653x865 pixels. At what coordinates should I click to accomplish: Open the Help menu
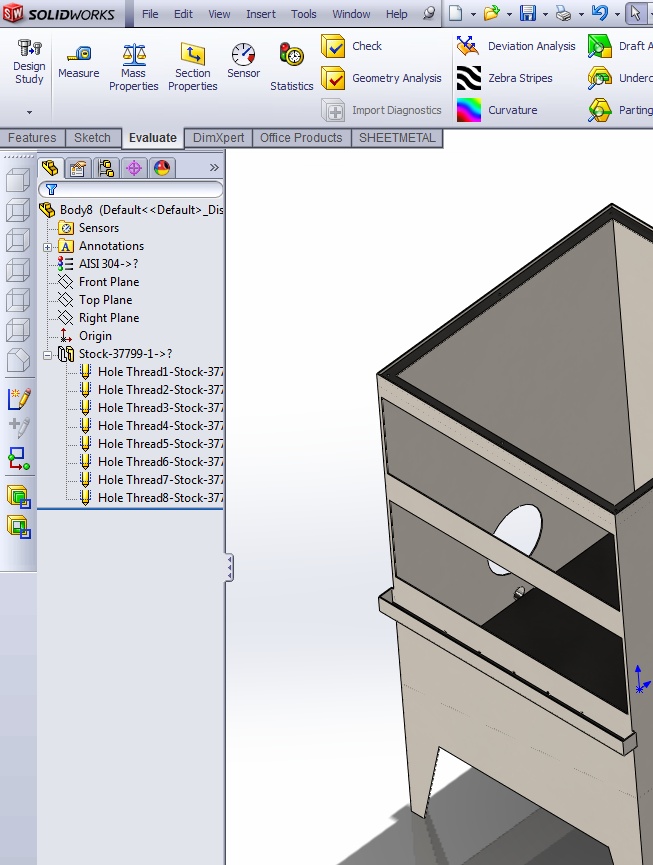click(397, 14)
